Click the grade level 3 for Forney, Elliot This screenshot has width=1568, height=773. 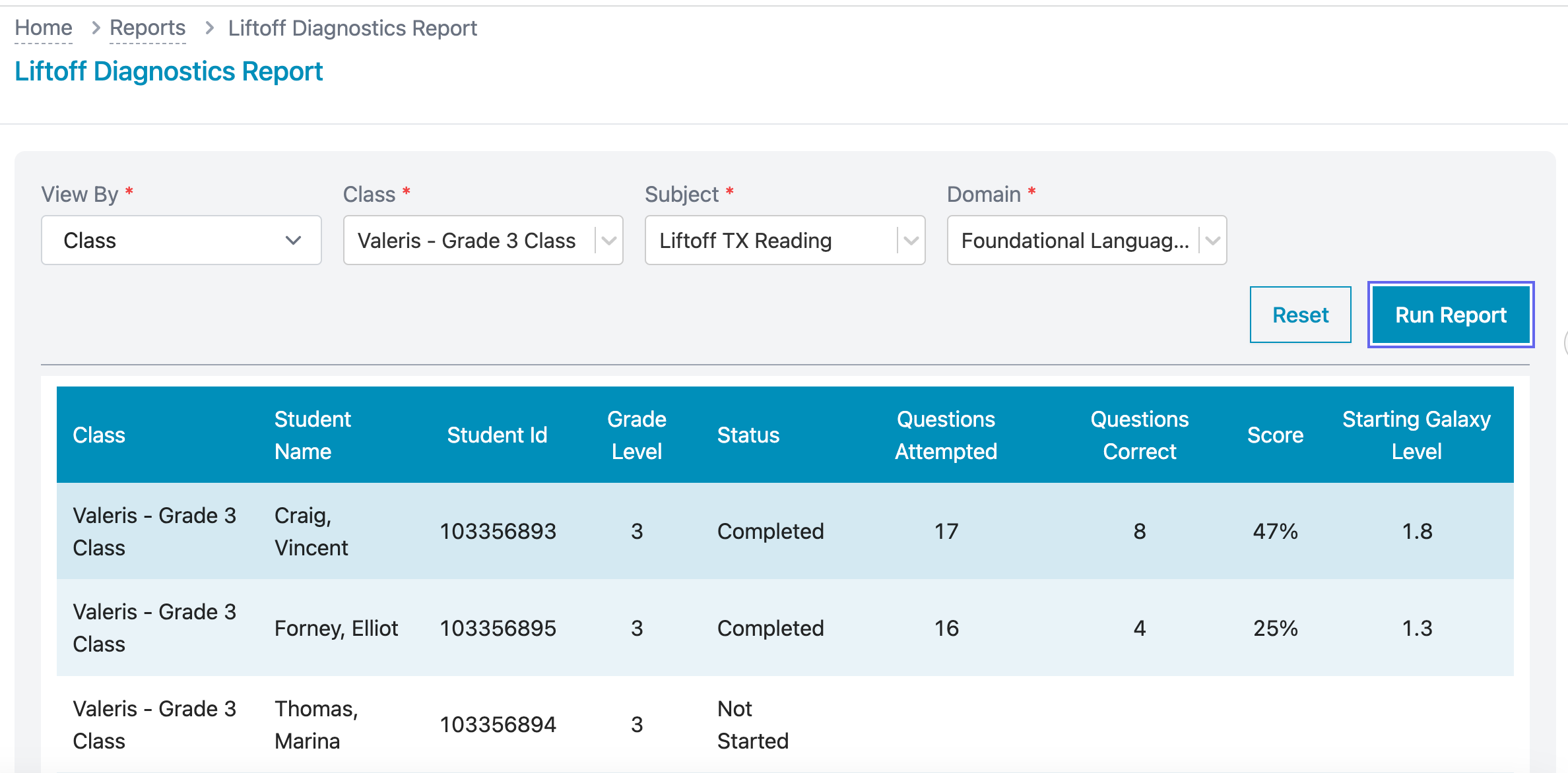point(637,628)
